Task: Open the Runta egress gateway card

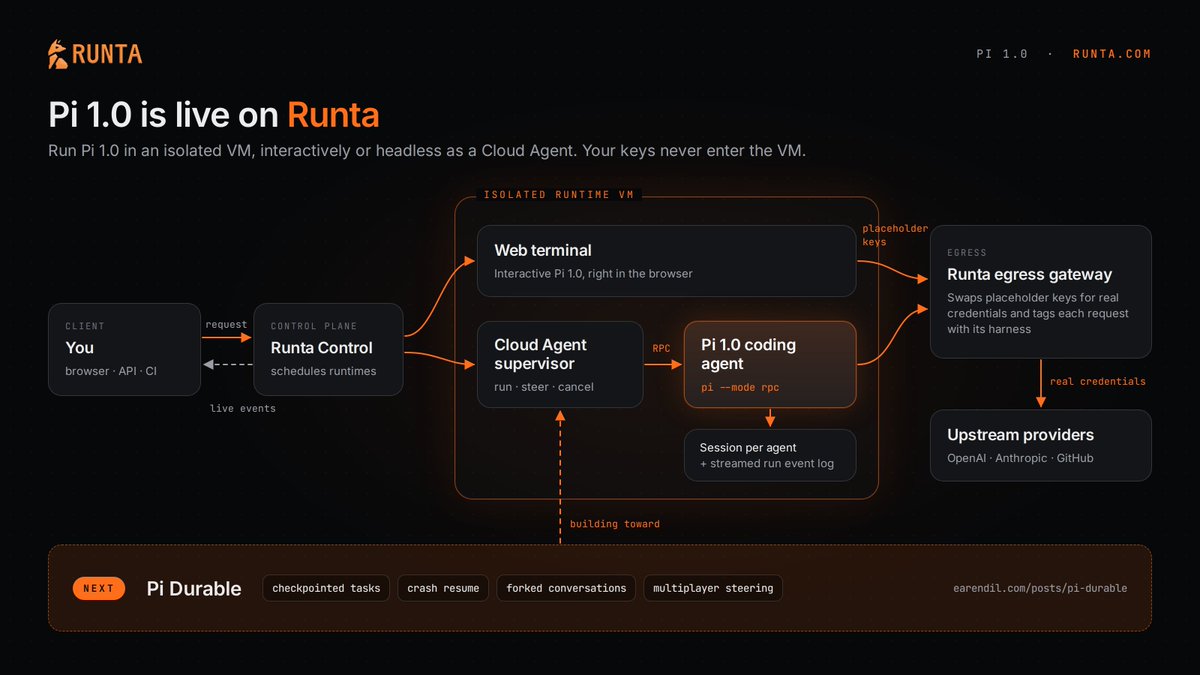Action: point(1041,292)
